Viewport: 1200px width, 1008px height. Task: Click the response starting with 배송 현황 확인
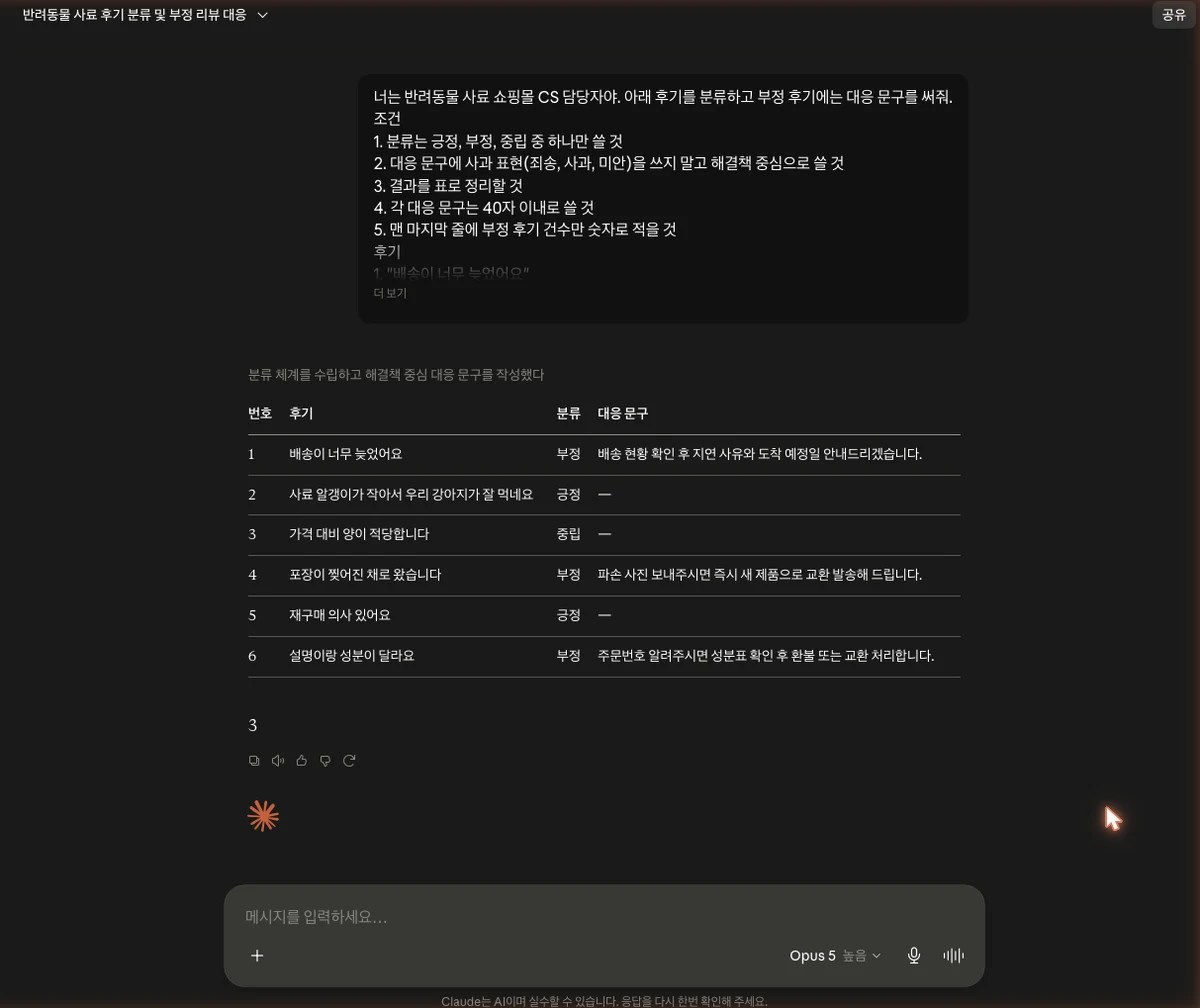click(760, 454)
